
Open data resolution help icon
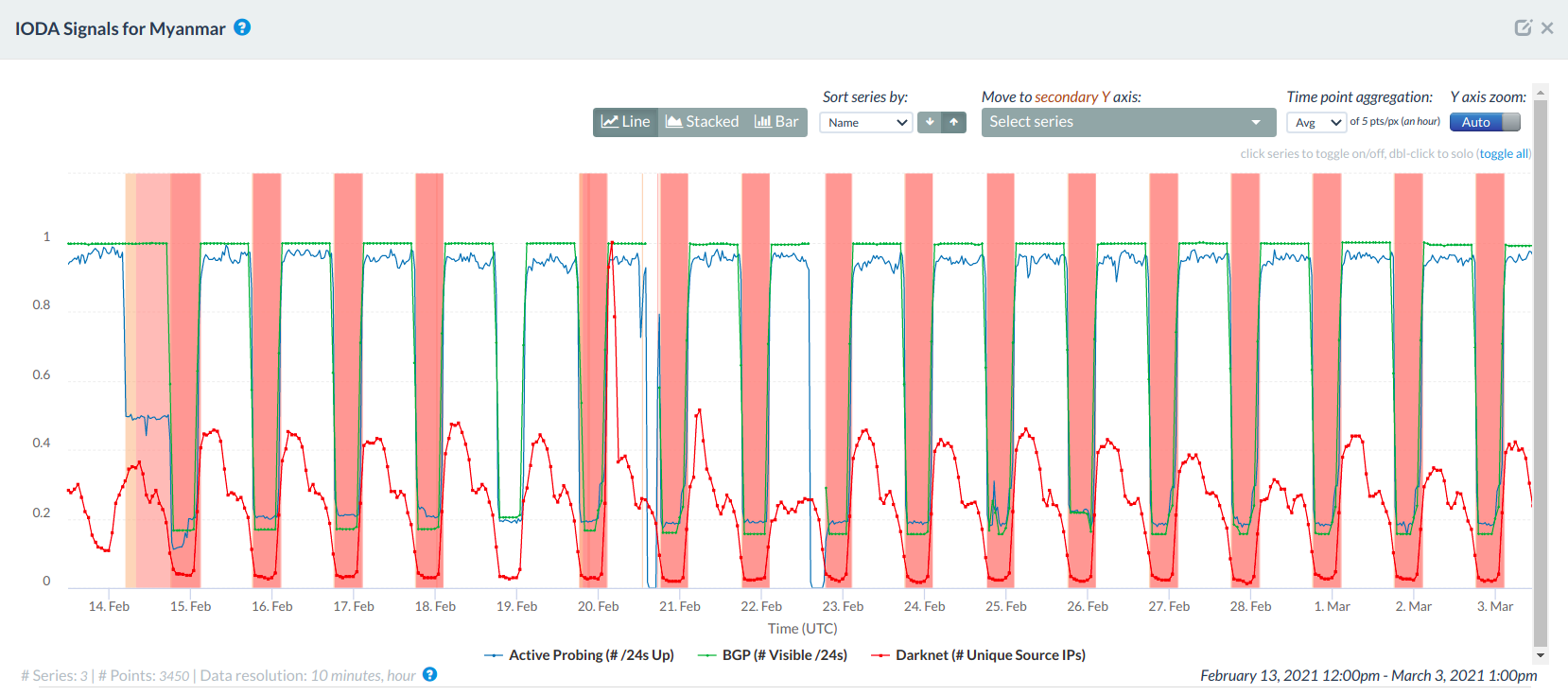(x=429, y=674)
